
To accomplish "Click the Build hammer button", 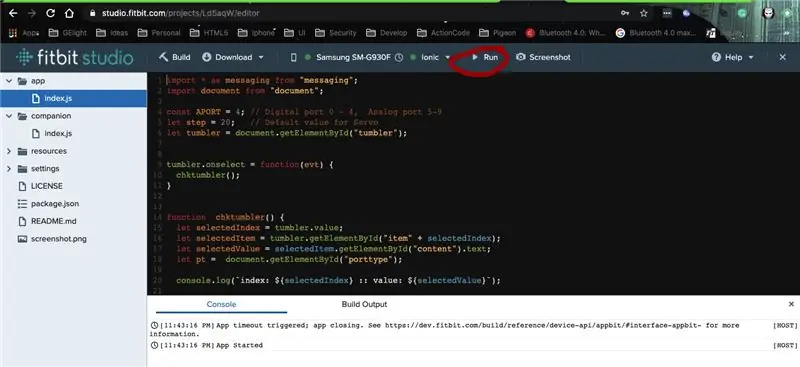I will click(174, 57).
